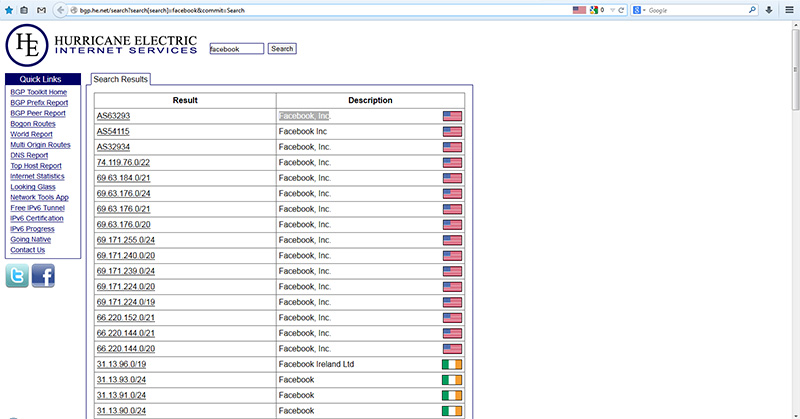800x419 pixels.
Task: Click the bookmark star icon
Action: point(8,9)
